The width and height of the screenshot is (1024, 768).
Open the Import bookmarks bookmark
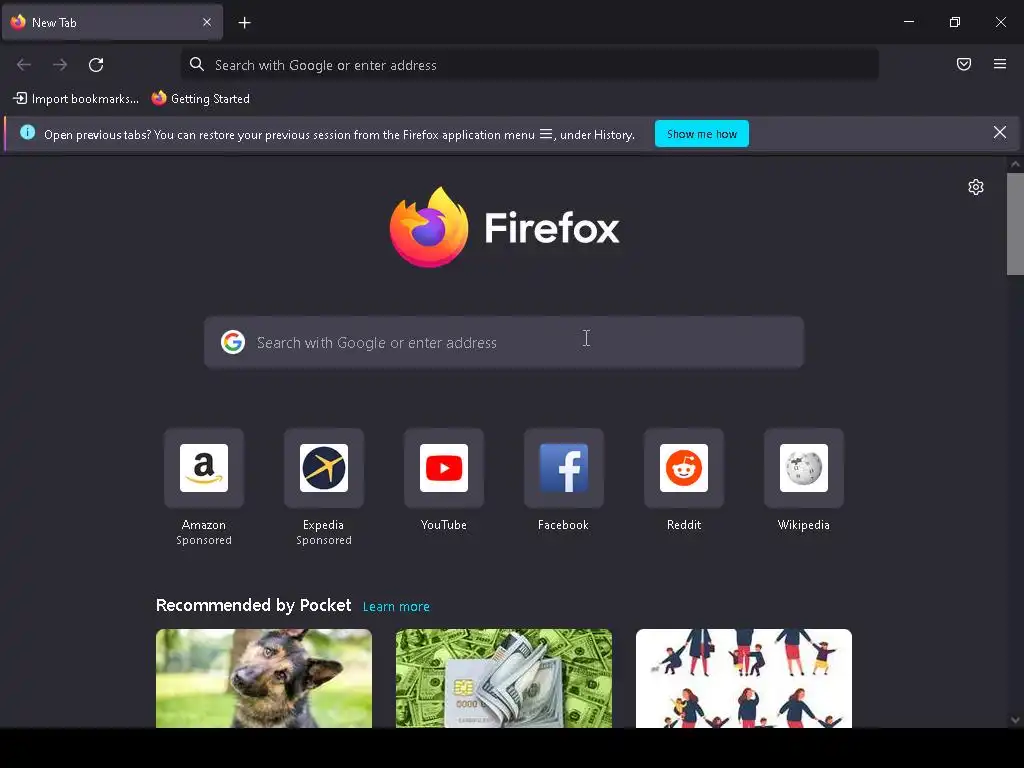point(76,99)
